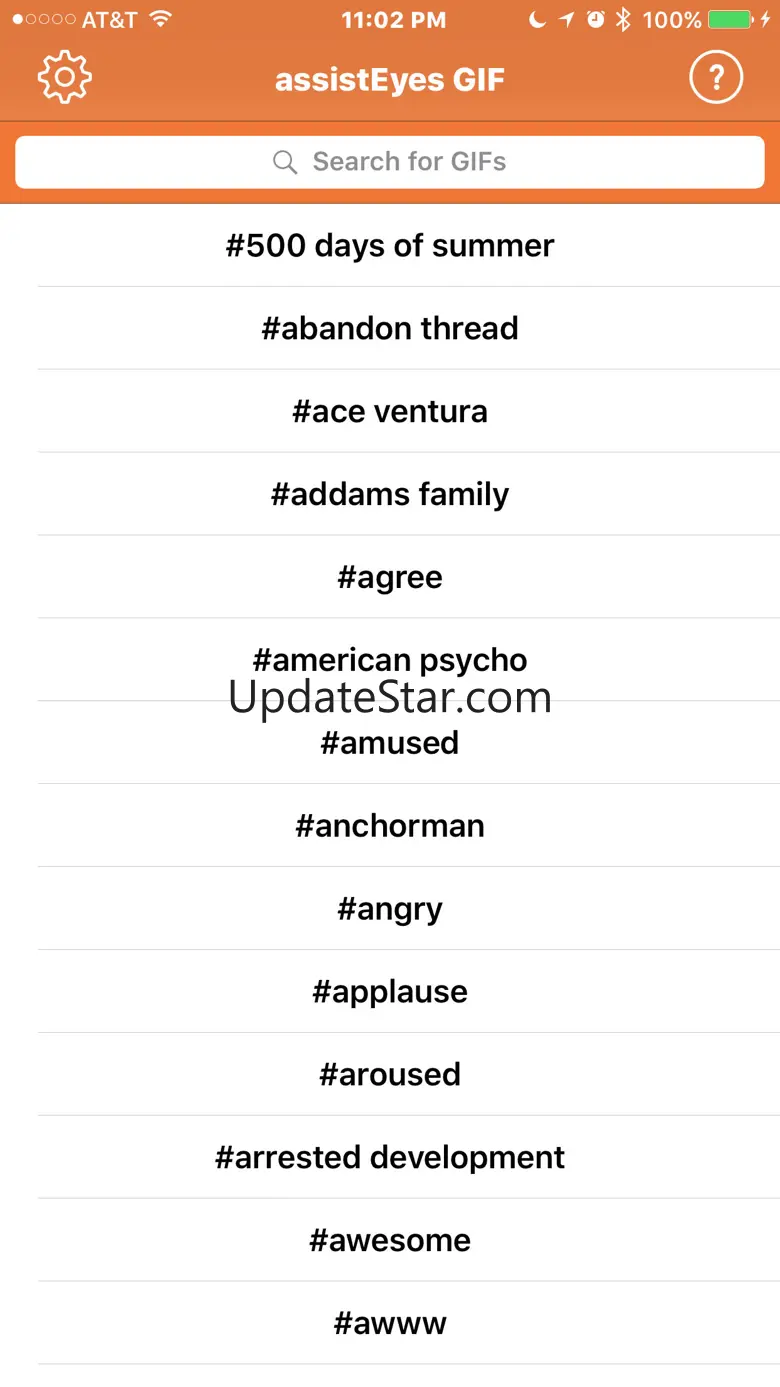Open settings via the gear icon
Viewport: 780px width, 1387px height.
pyautogui.click(x=64, y=78)
